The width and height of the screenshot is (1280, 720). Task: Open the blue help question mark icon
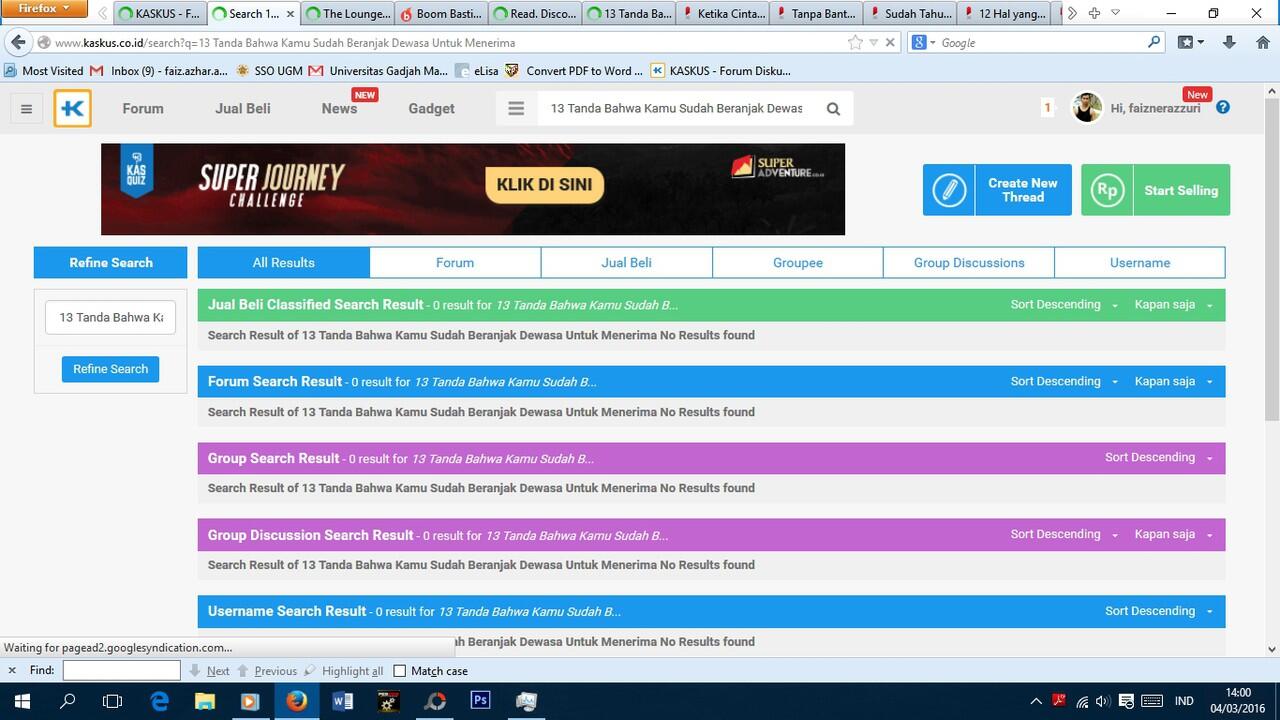pos(1222,108)
